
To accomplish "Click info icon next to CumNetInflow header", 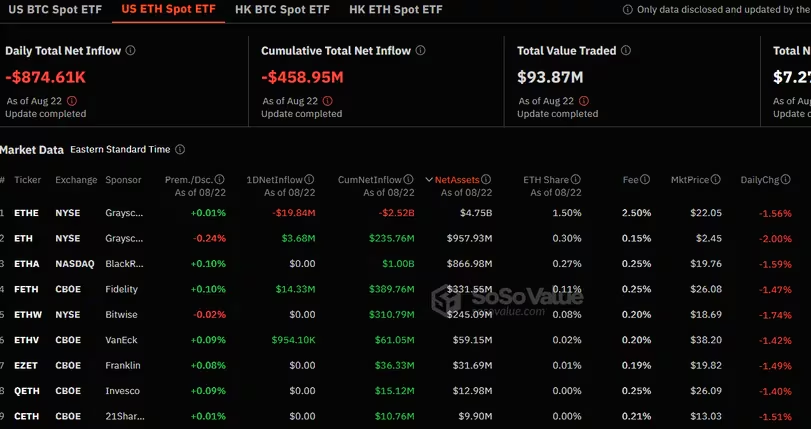I will coord(408,180).
